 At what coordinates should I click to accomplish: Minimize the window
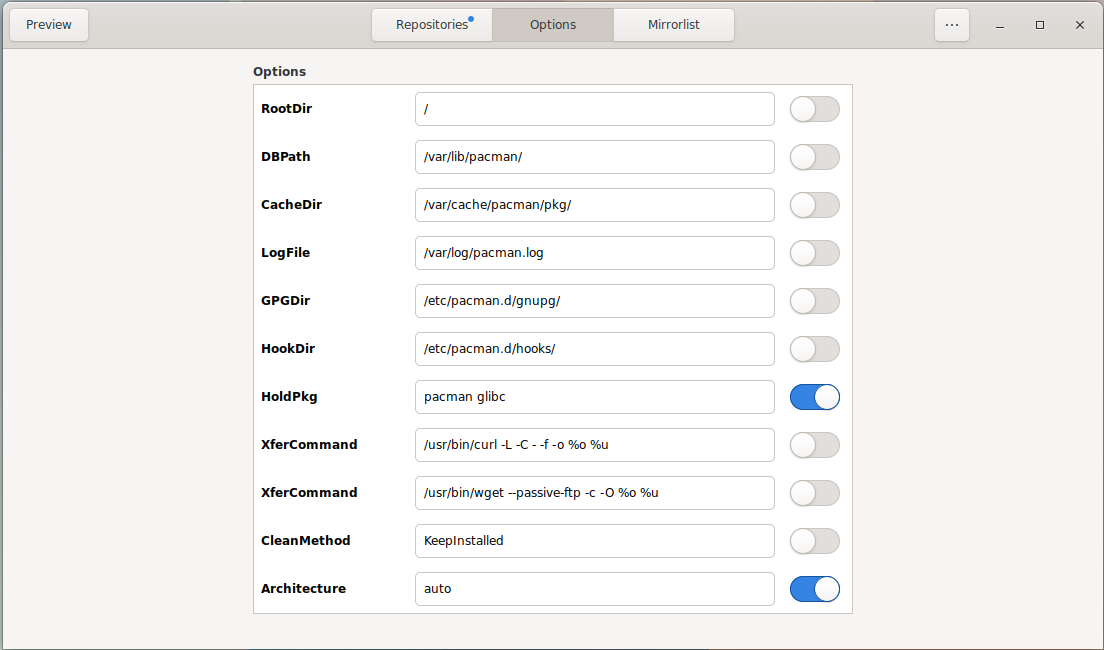pyautogui.click(x=1000, y=25)
